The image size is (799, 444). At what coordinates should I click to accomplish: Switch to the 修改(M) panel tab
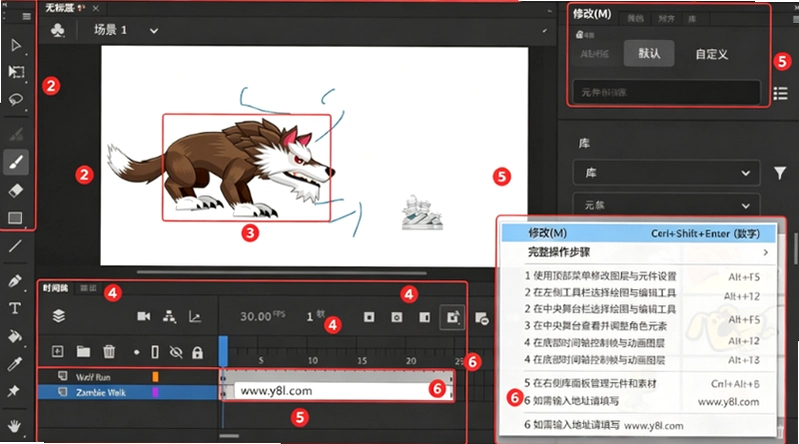click(592, 14)
